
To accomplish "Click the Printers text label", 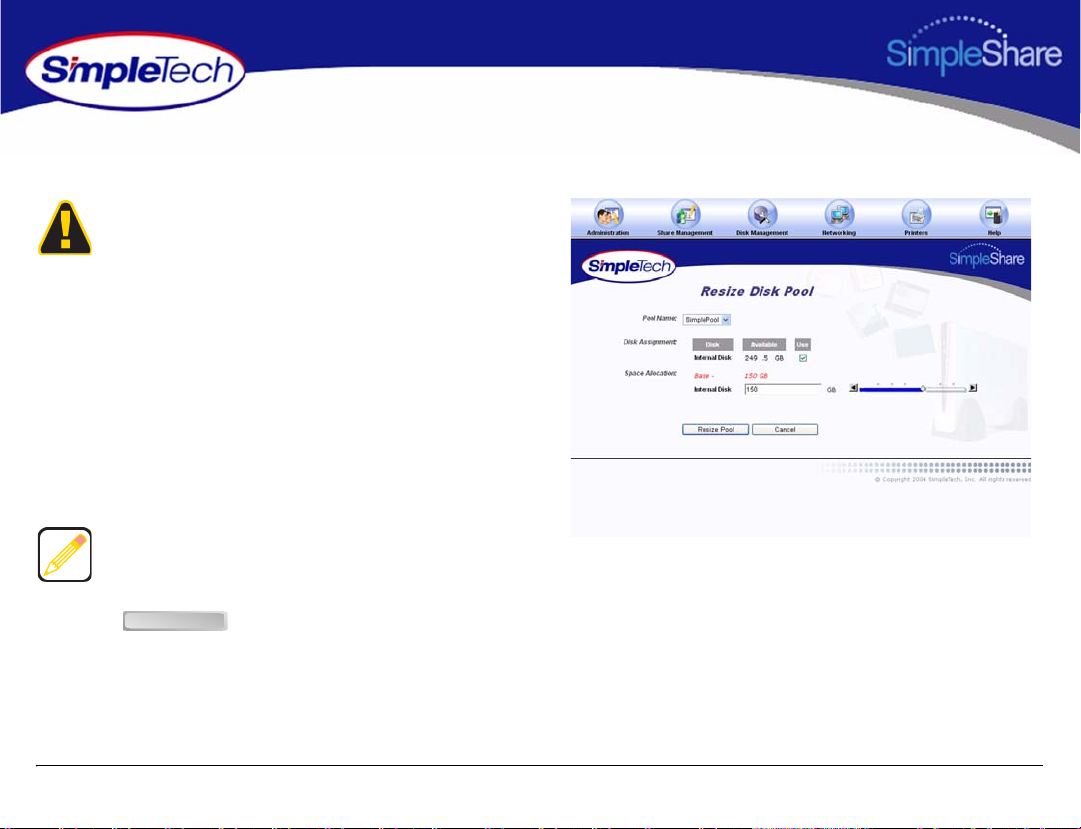I will [916, 233].
